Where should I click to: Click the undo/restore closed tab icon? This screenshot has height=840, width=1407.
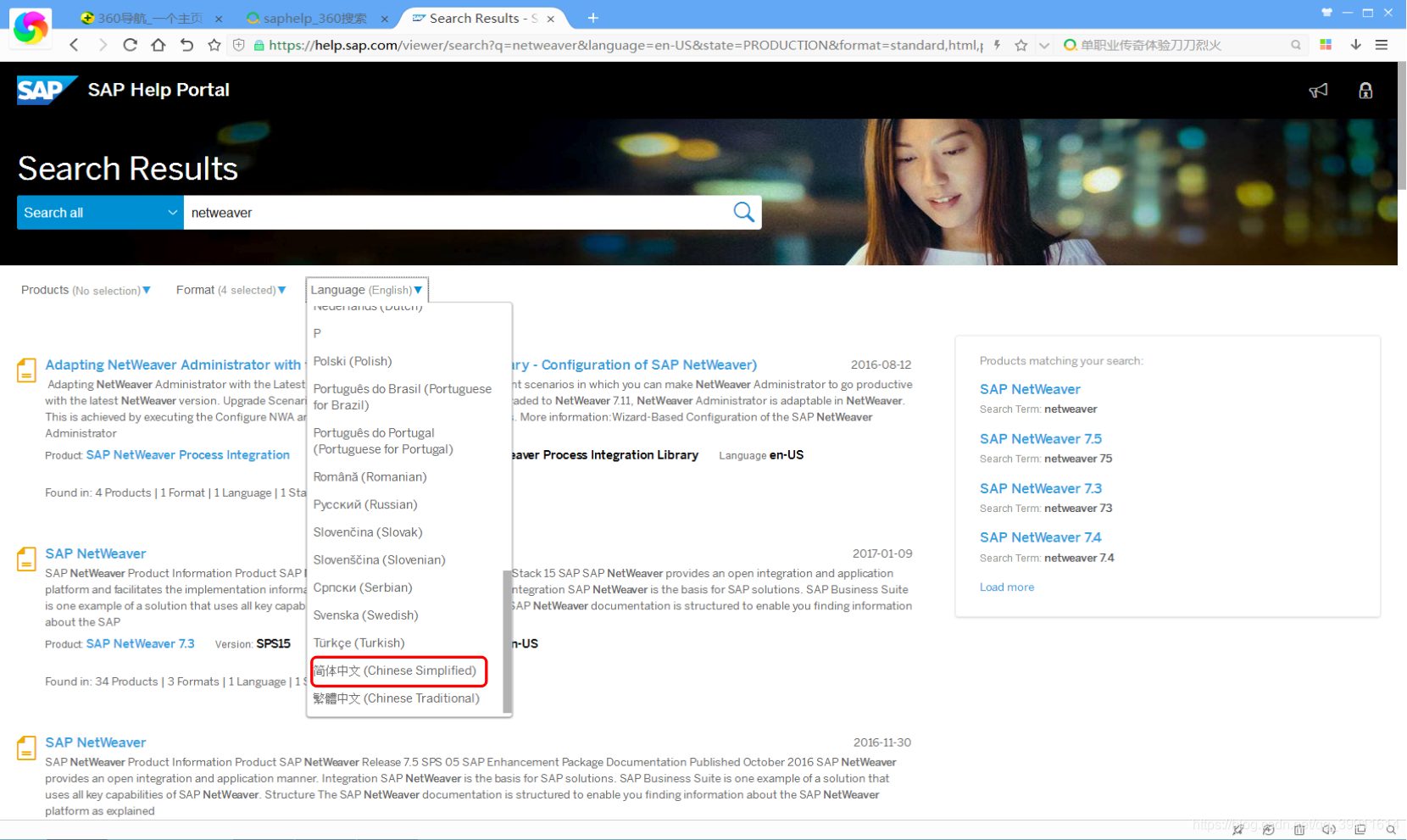186,45
